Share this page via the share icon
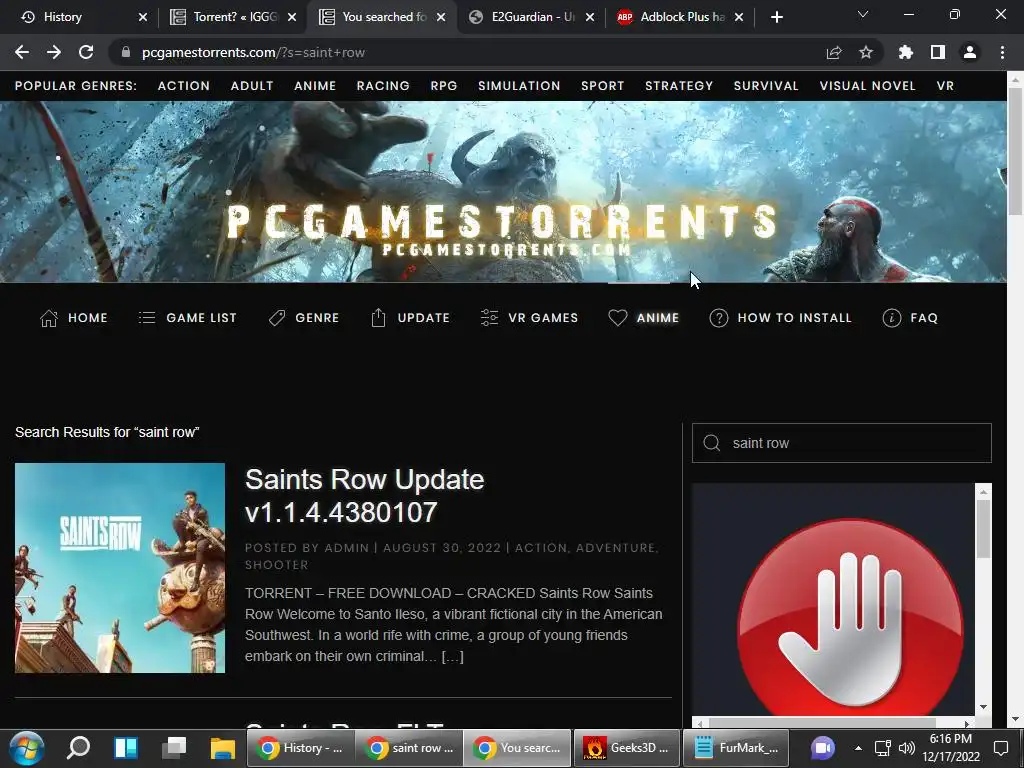1024x768 pixels. click(x=834, y=52)
